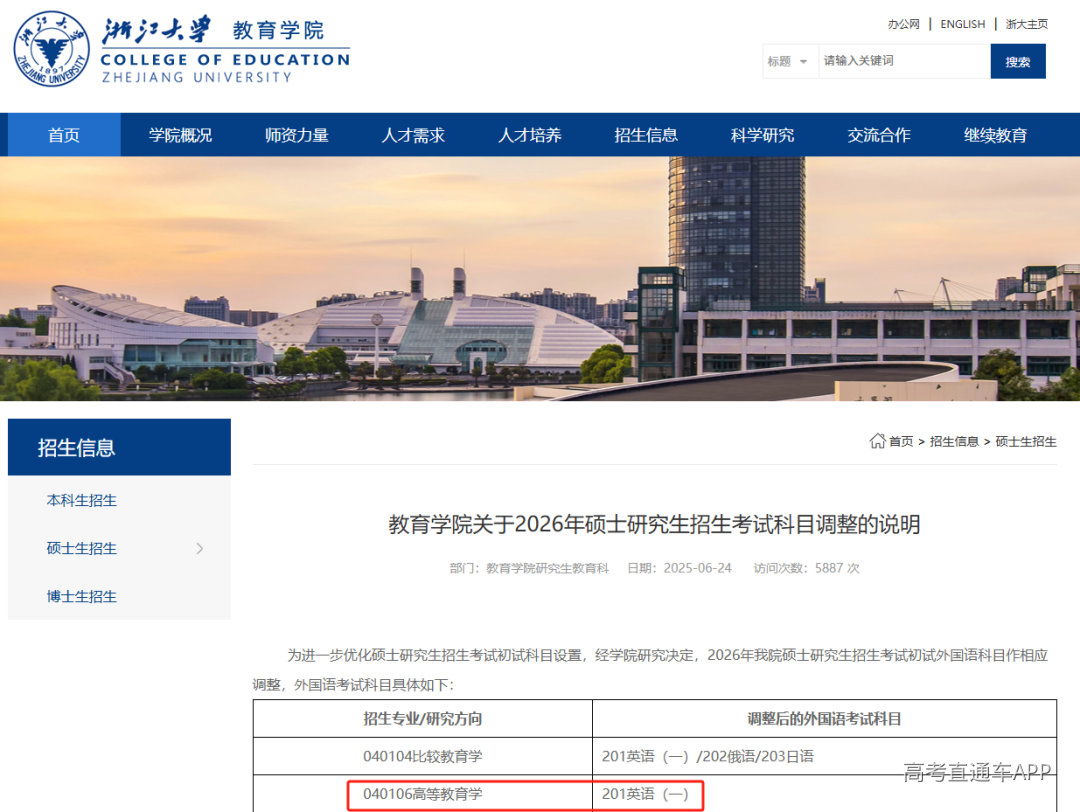This screenshot has height=812, width=1080.
Task: Click the 招生信息 sidebar header
Action: (119, 447)
